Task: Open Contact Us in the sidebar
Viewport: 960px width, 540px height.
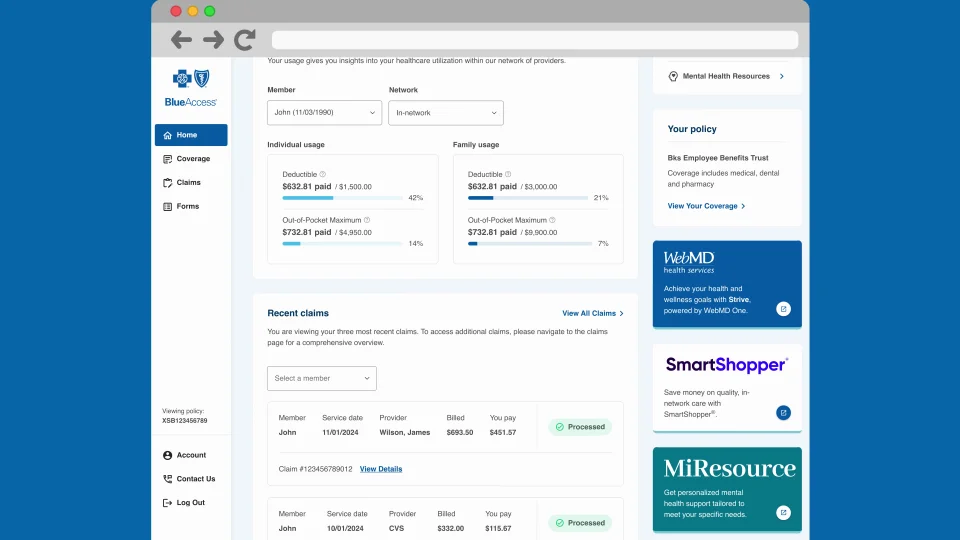Action: (191, 479)
